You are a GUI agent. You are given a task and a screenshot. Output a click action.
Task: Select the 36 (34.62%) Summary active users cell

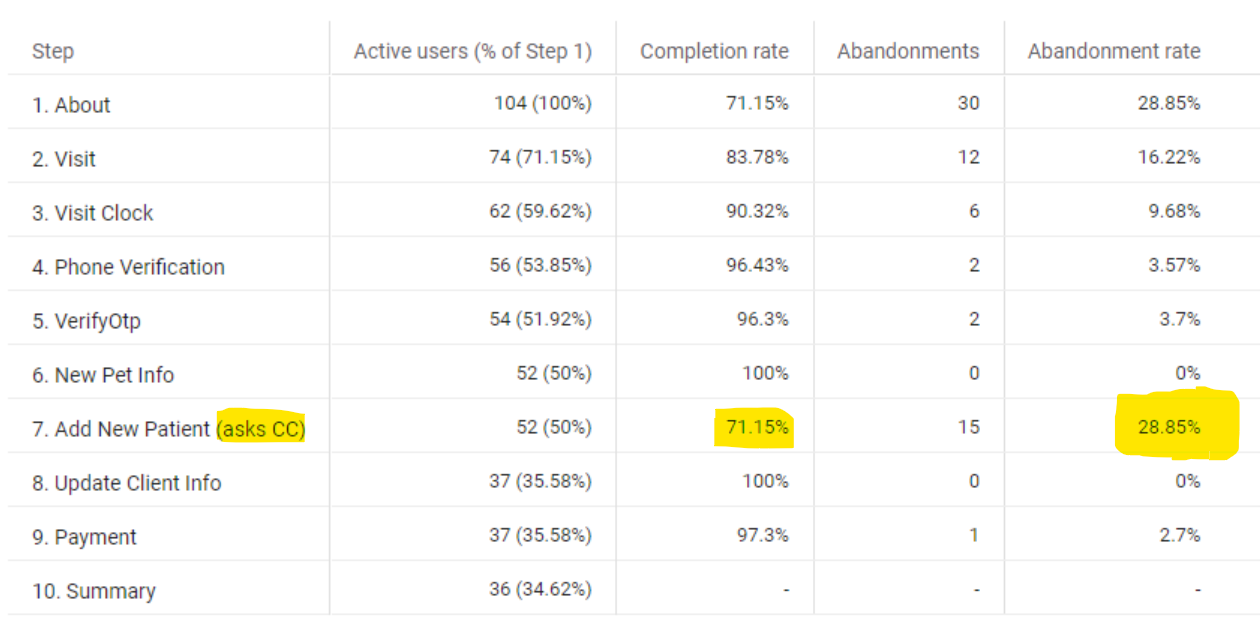pyautogui.click(x=540, y=589)
